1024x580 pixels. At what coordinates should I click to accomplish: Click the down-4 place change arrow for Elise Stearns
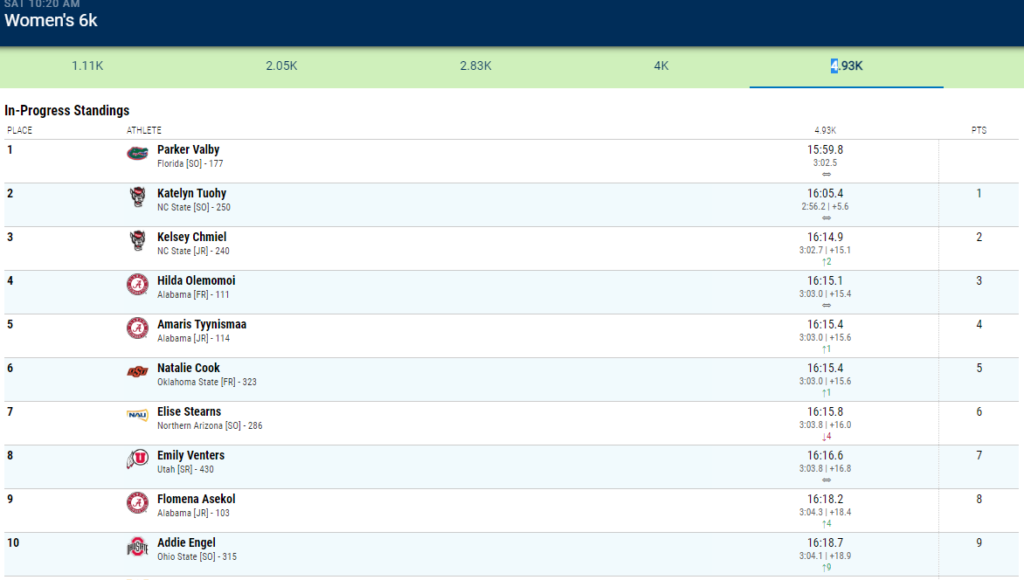(x=826, y=436)
